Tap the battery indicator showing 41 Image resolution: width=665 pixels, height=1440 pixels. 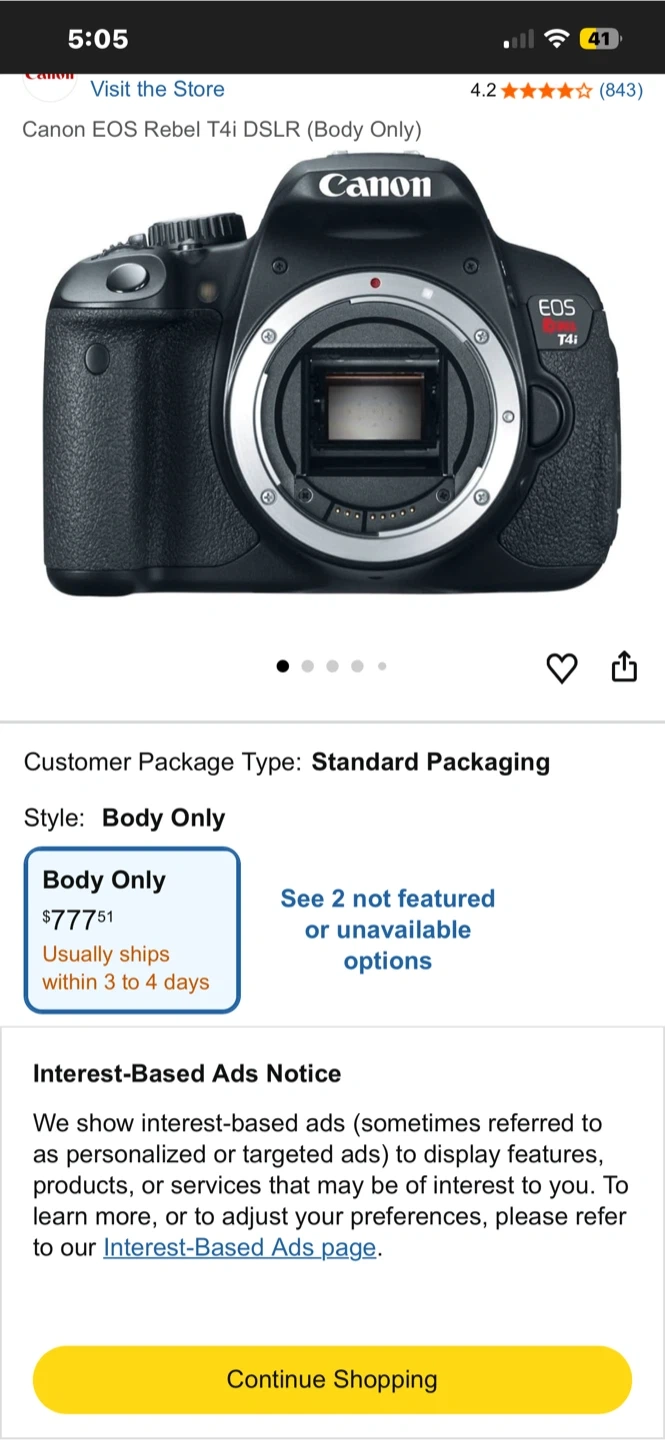pos(600,39)
